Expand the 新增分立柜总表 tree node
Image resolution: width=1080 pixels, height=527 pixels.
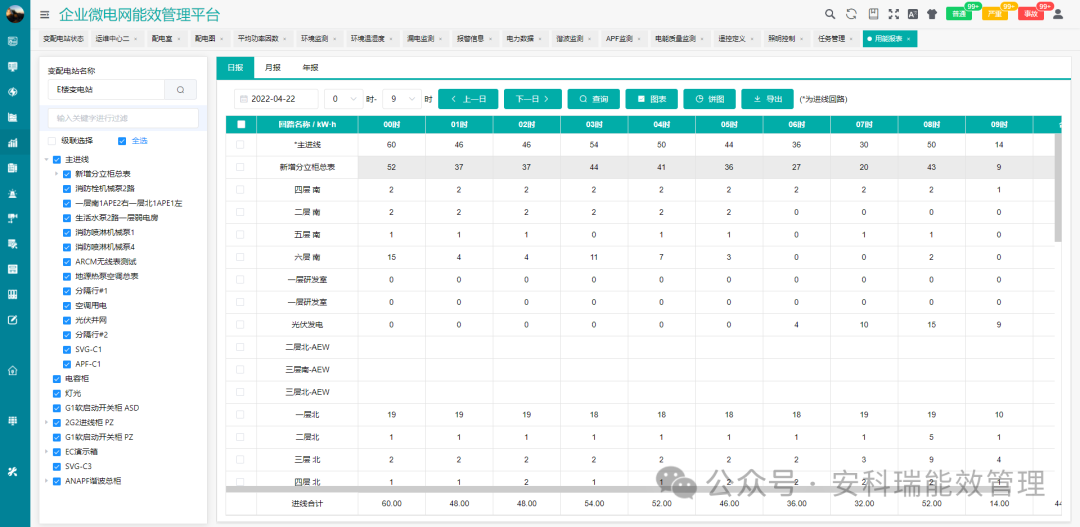pyautogui.click(x=56, y=174)
